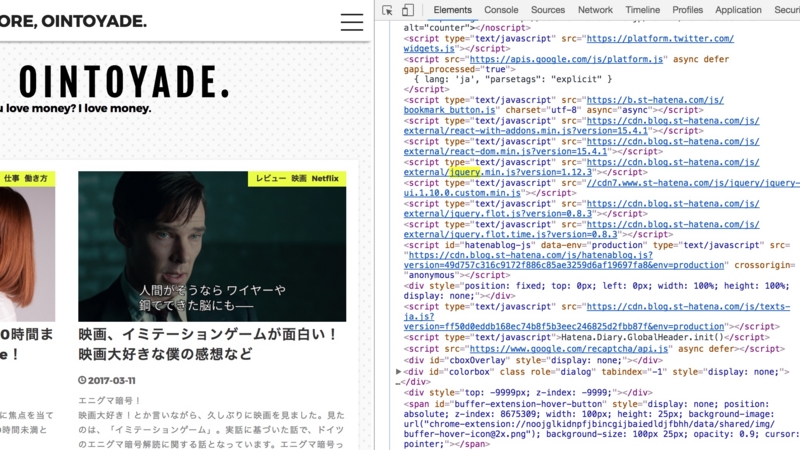Viewport: 800px width, 450px height.
Task: Select the div id="cboxOverlay" line
Action: click(533, 360)
